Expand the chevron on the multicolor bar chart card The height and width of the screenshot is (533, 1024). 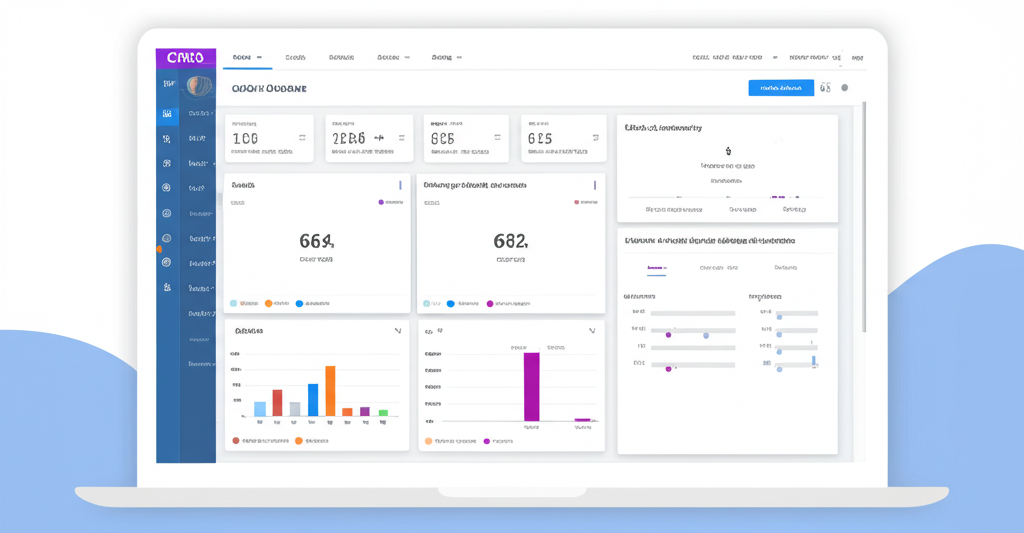coord(398,331)
